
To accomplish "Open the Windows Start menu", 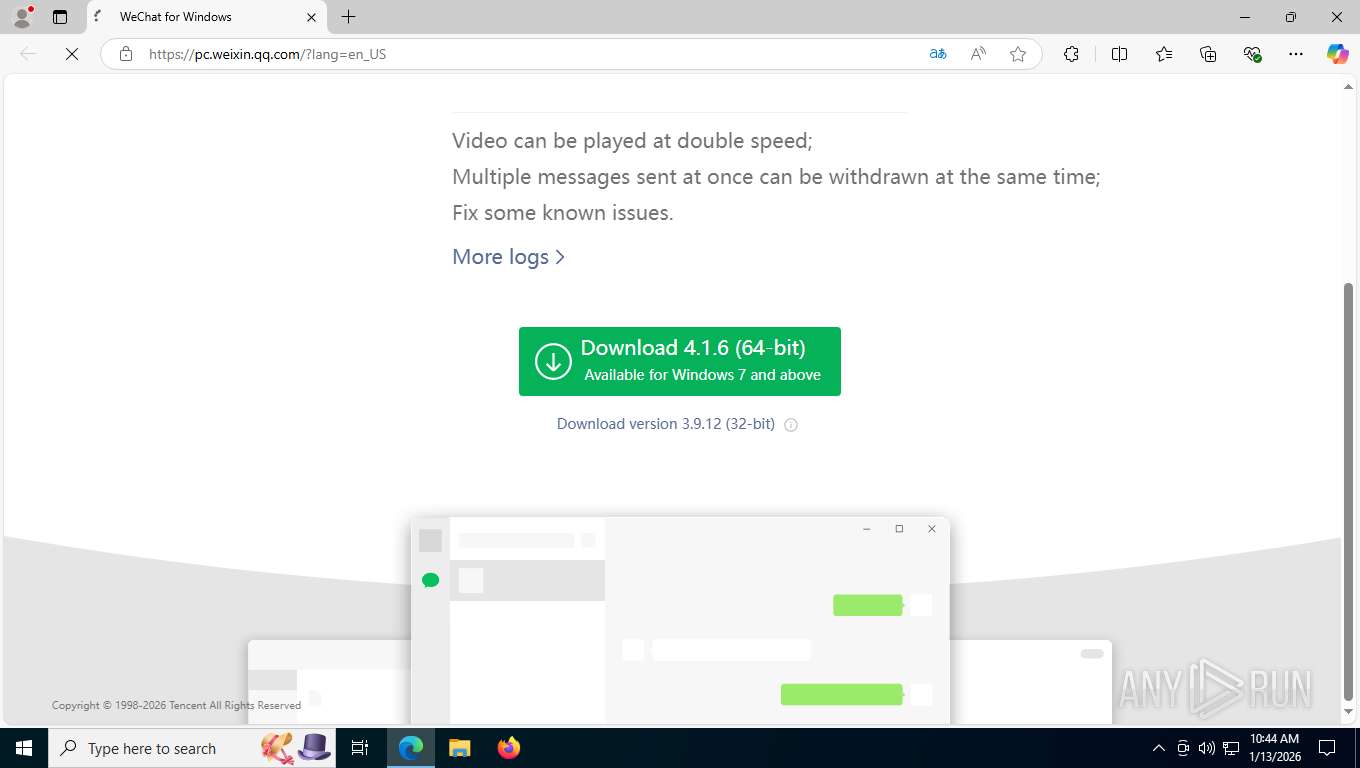I will [x=24, y=748].
